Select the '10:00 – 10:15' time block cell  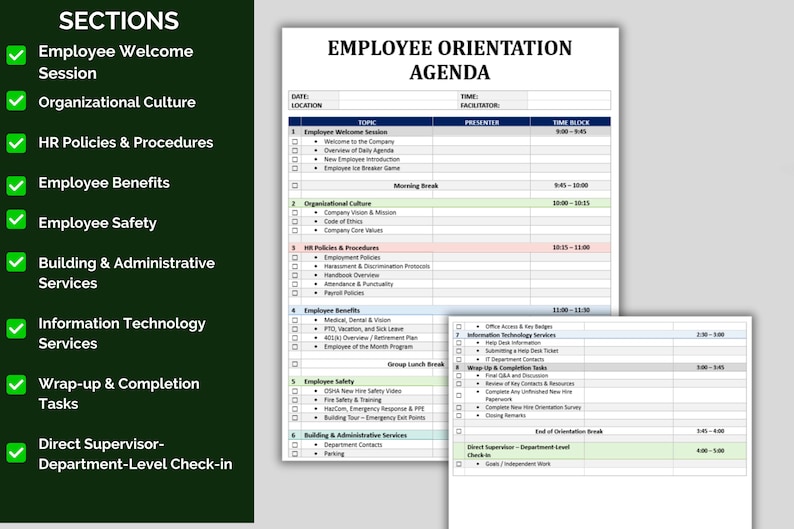coord(571,203)
